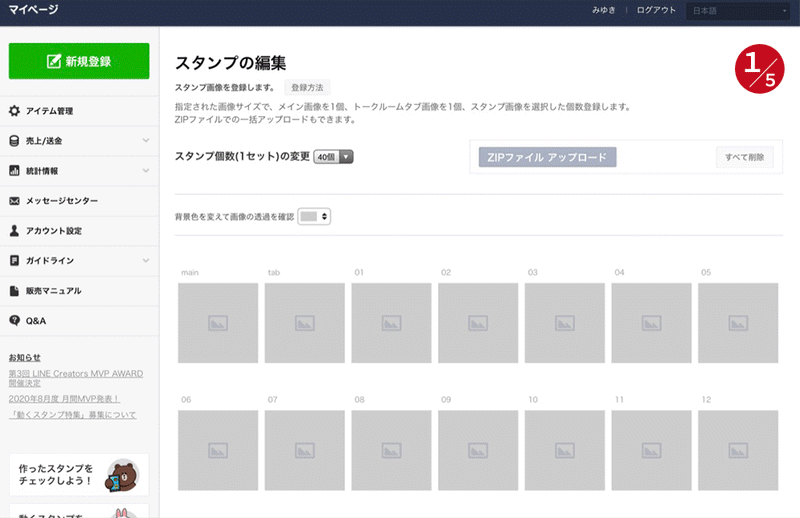Open the 40個 stamp count dropdown

(333, 157)
